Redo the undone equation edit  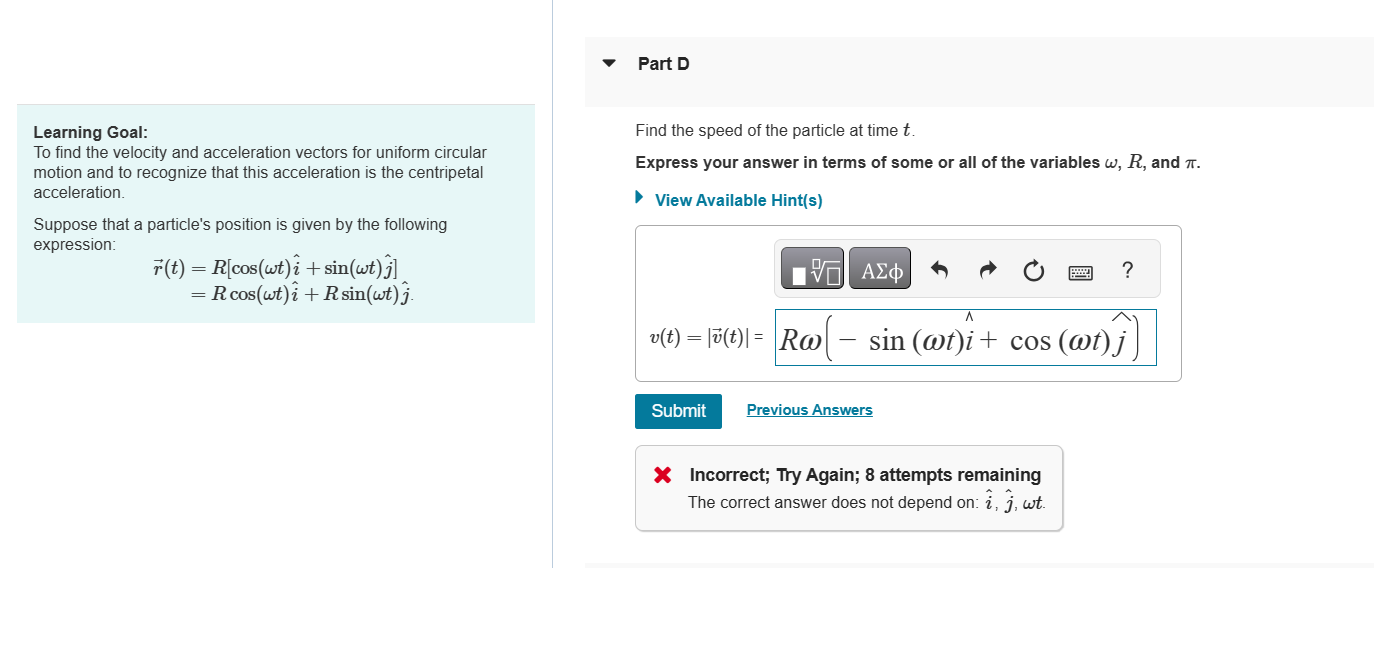987,270
